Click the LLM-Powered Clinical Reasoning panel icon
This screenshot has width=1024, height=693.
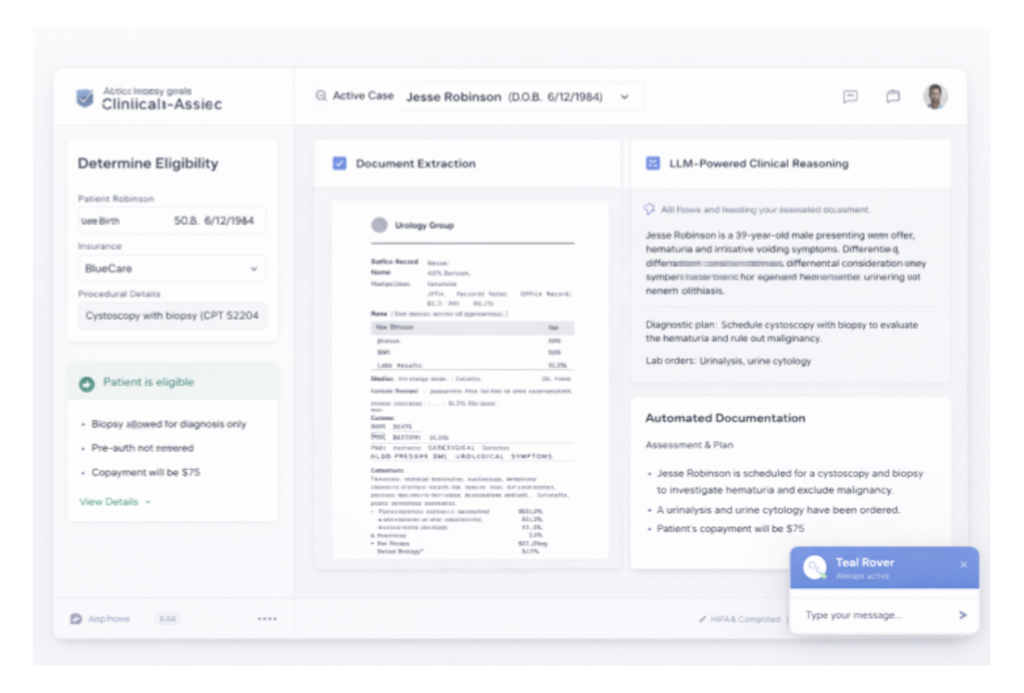coord(653,163)
